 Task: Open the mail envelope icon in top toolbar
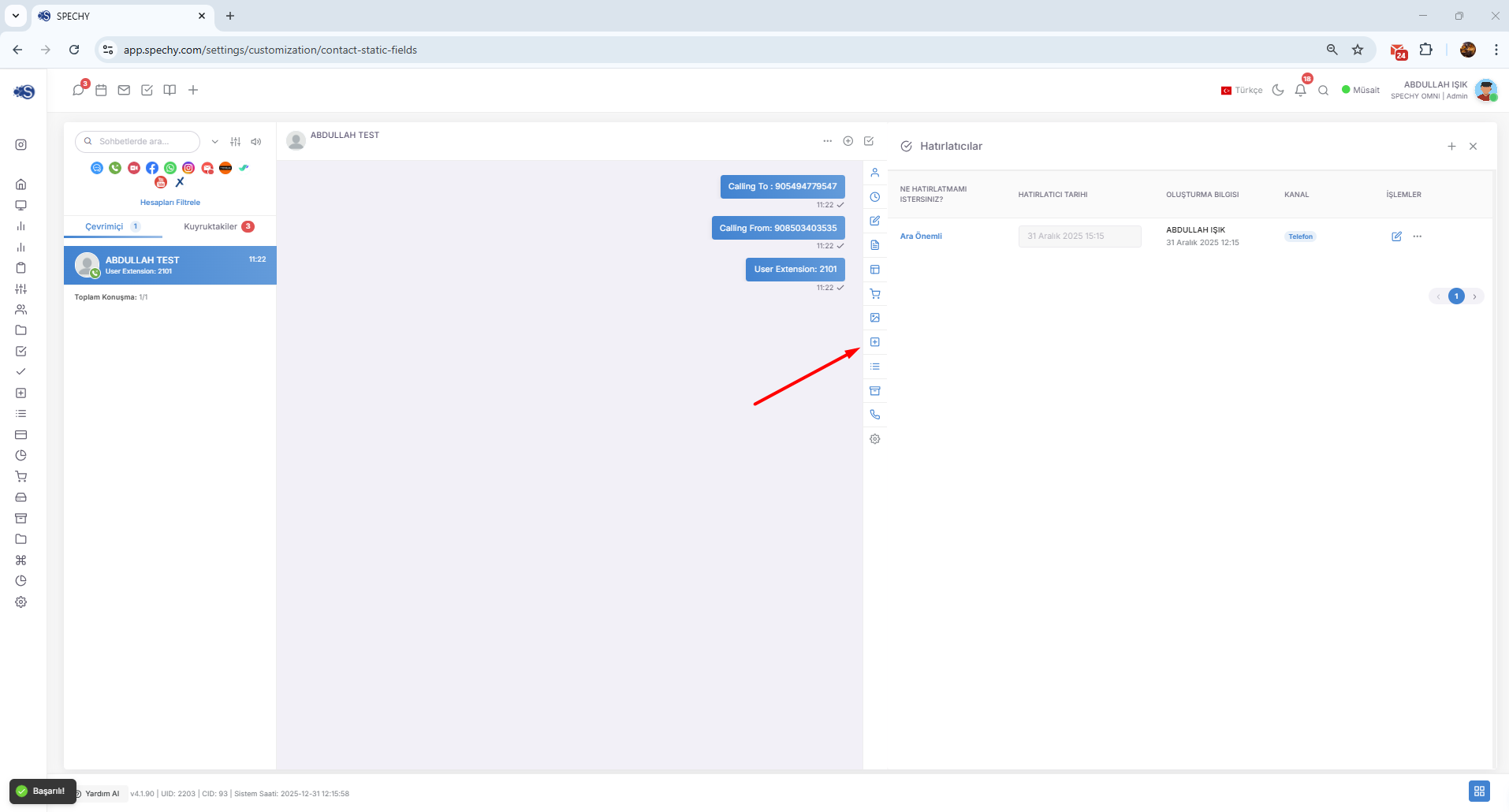click(x=124, y=90)
